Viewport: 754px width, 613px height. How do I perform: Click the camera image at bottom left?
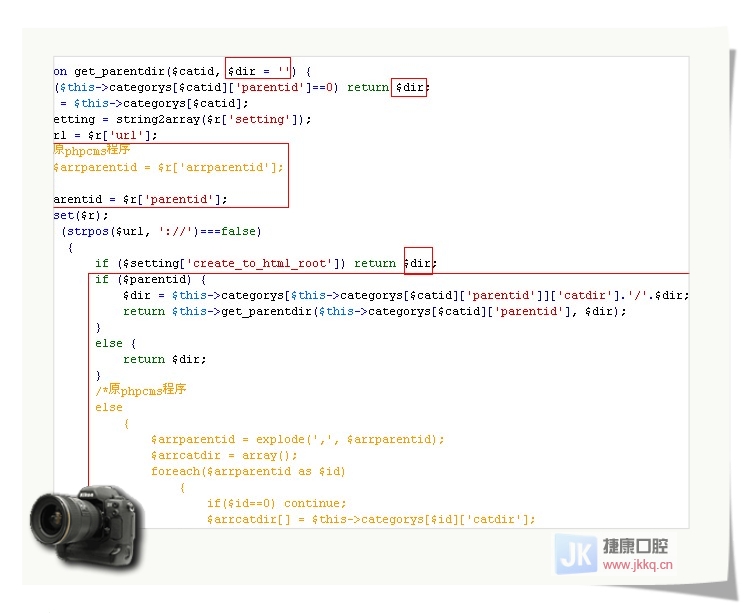tap(87, 527)
